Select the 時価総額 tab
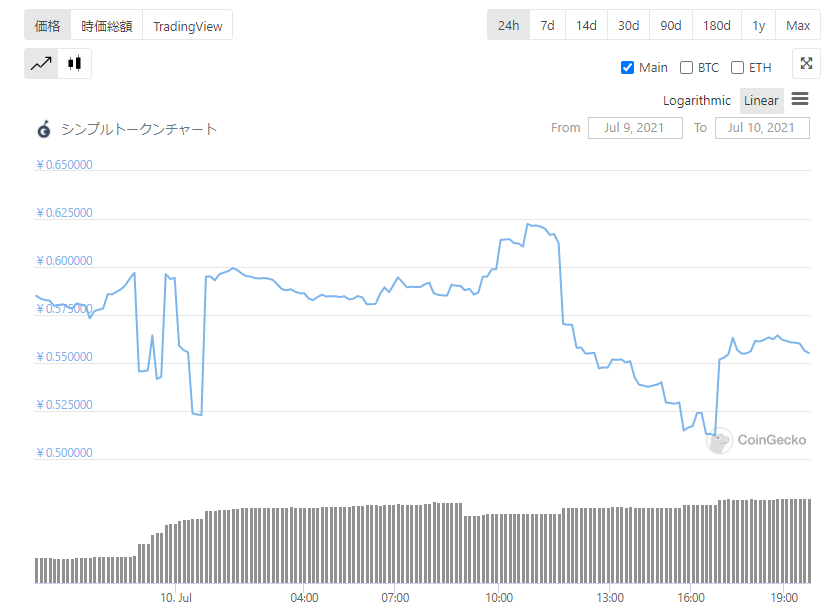 point(107,25)
